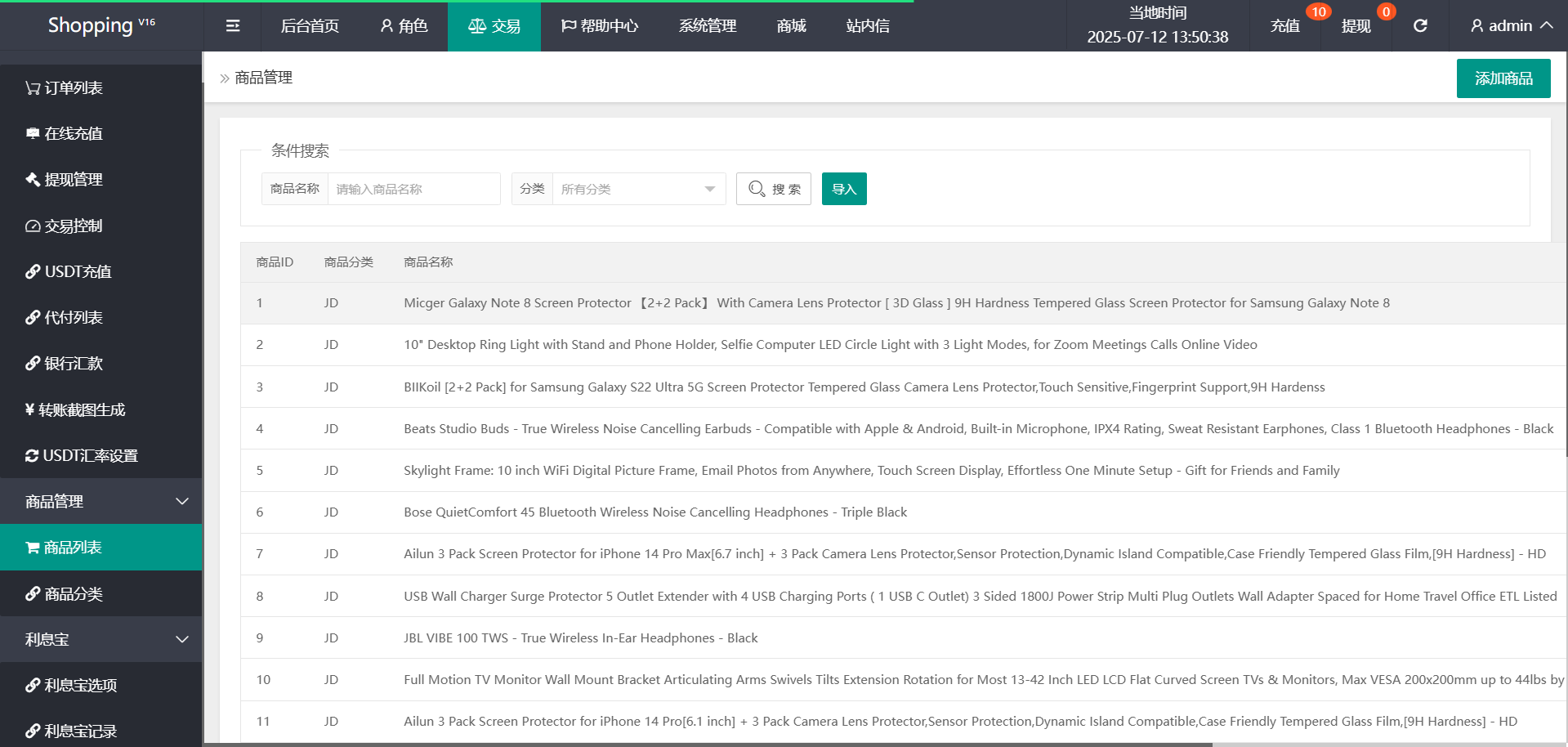Image resolution: width=1568 pixels, height=747 pixels.
Task: Select the 10" Desktop Ring Light product row
Action: click(903, 345)
